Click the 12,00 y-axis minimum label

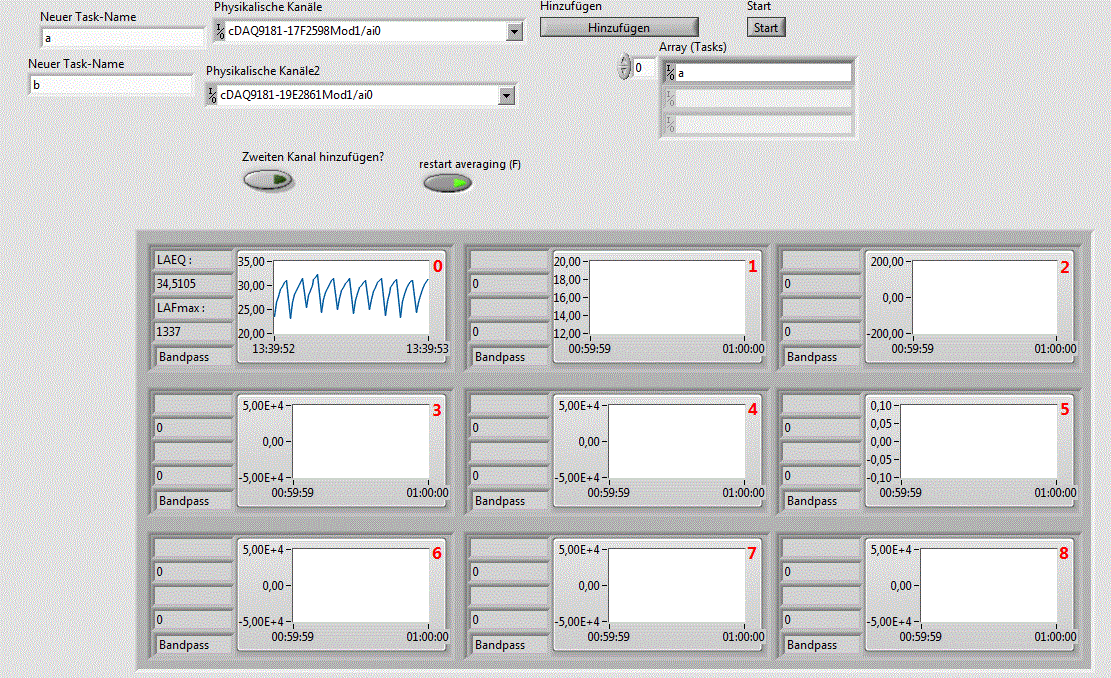tap(567, 334)
